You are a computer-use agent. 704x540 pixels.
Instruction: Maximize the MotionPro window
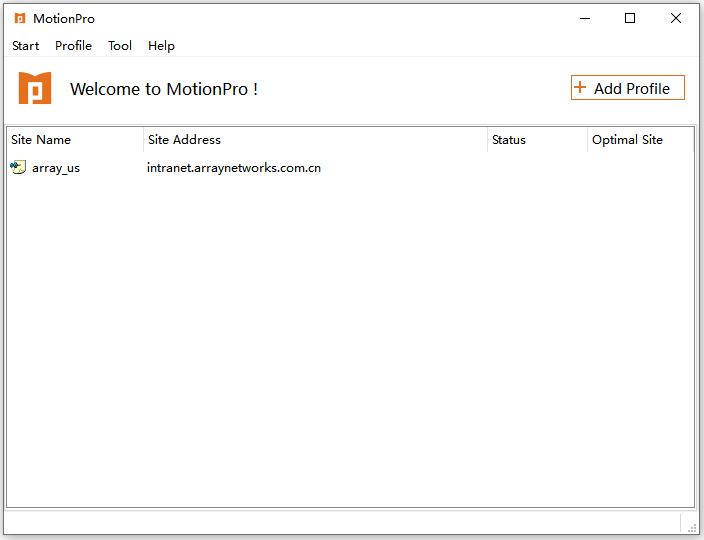(630, 18)
